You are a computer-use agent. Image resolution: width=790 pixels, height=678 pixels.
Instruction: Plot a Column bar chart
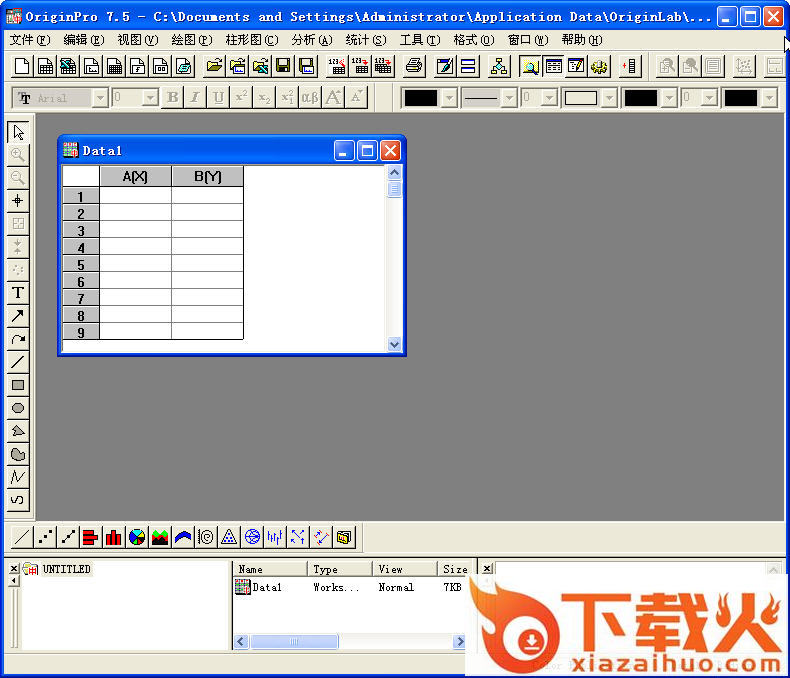(114, 537)
